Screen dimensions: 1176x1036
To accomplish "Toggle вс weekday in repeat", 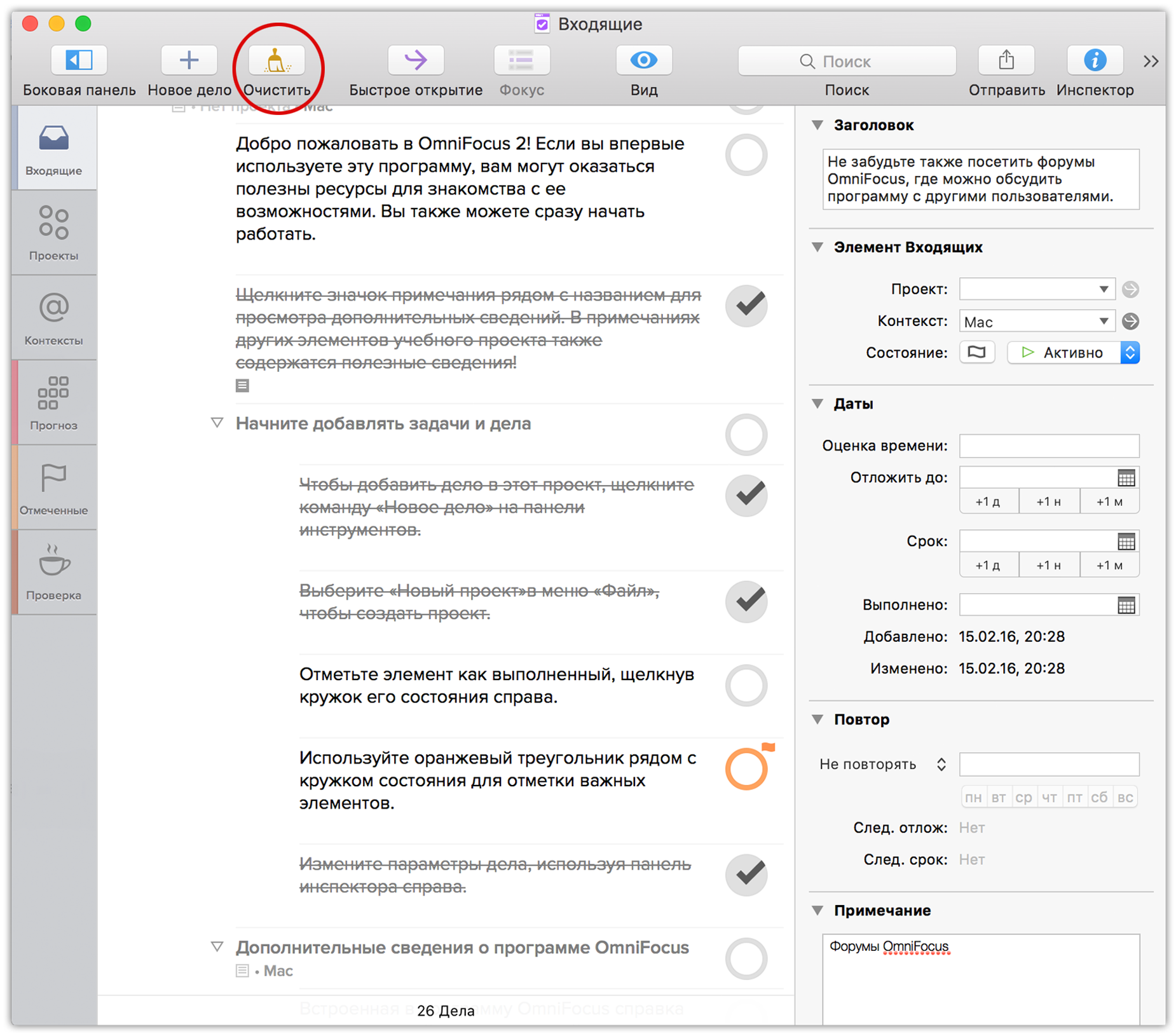I will click(x=1125, y=797).
